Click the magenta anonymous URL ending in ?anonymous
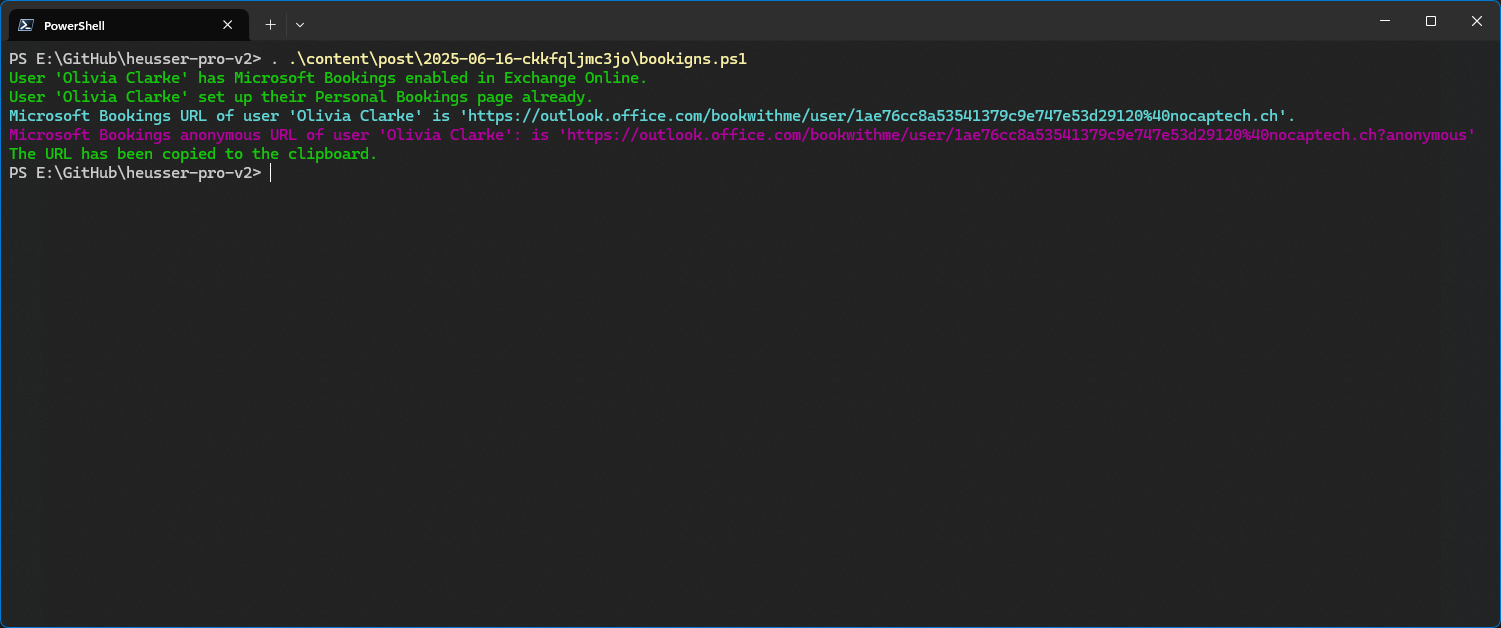 pyautogui.click(x=1021, y=135)
